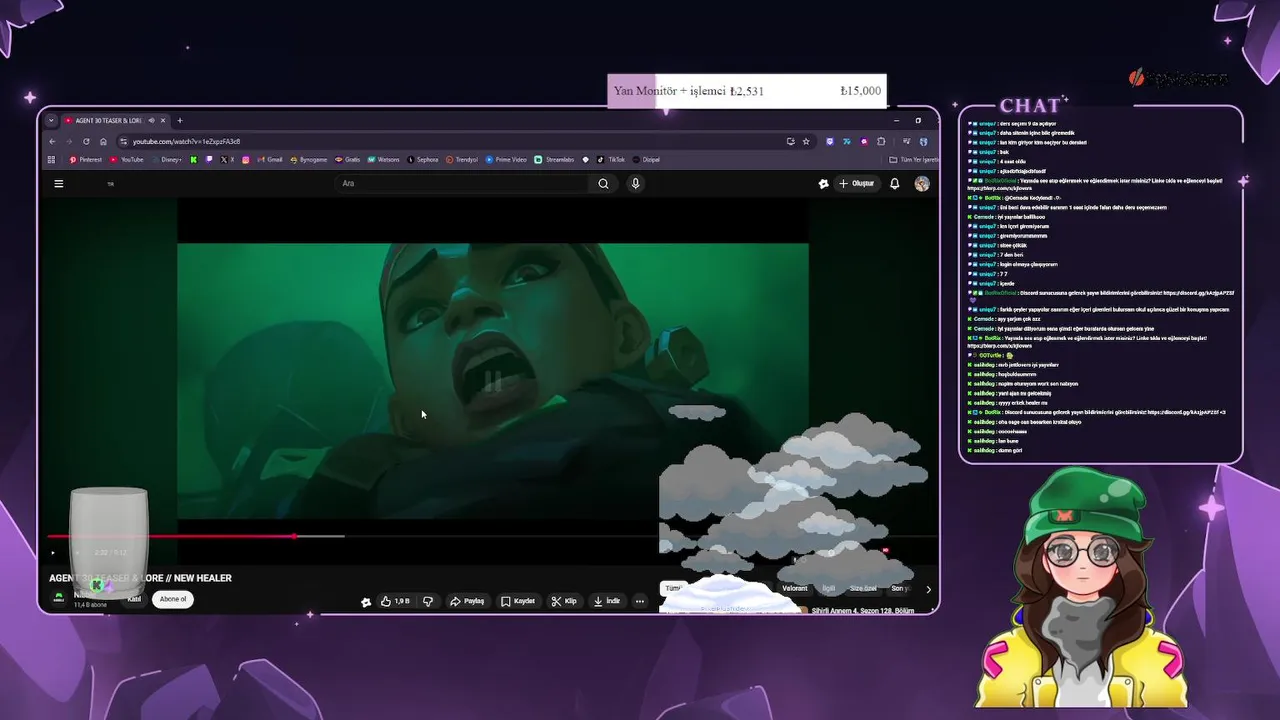
Task: Open the YouTube bookmark
Action: (x=127, y=160)
